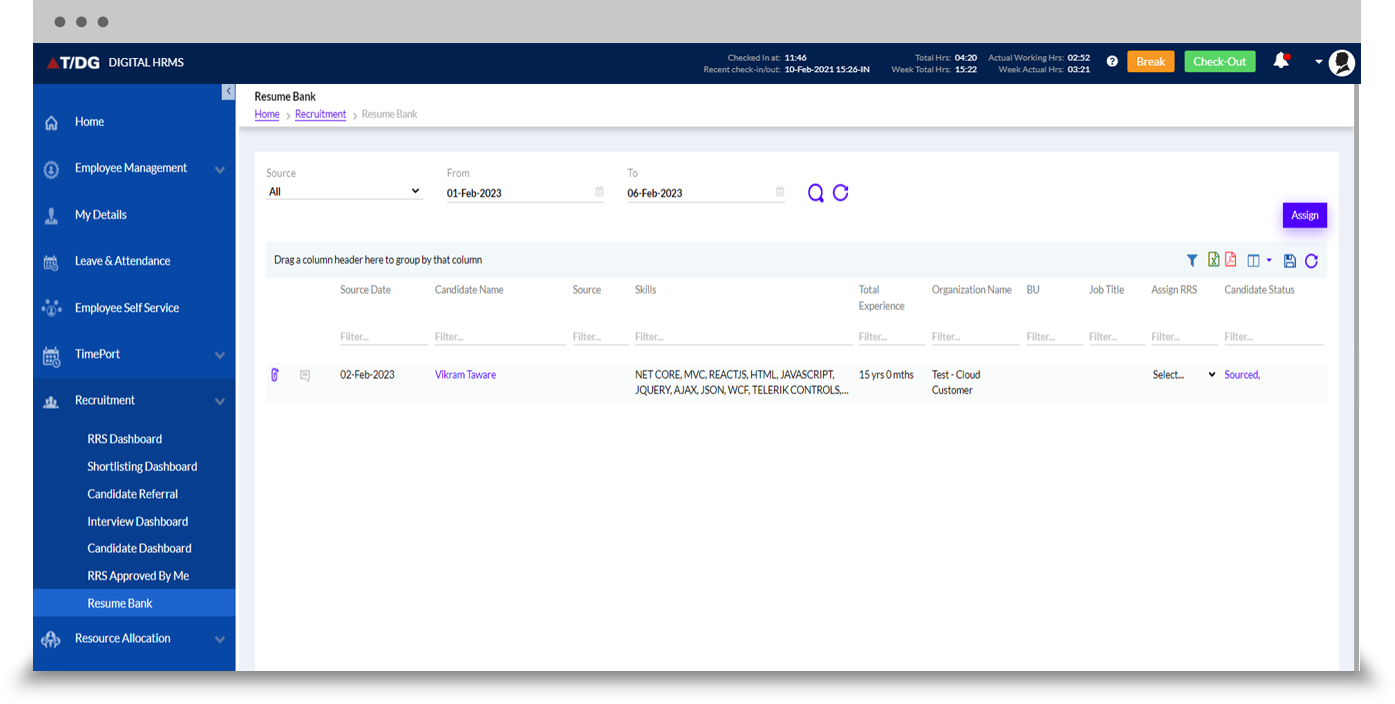Expand the TimePort chevron

[220, 355]
